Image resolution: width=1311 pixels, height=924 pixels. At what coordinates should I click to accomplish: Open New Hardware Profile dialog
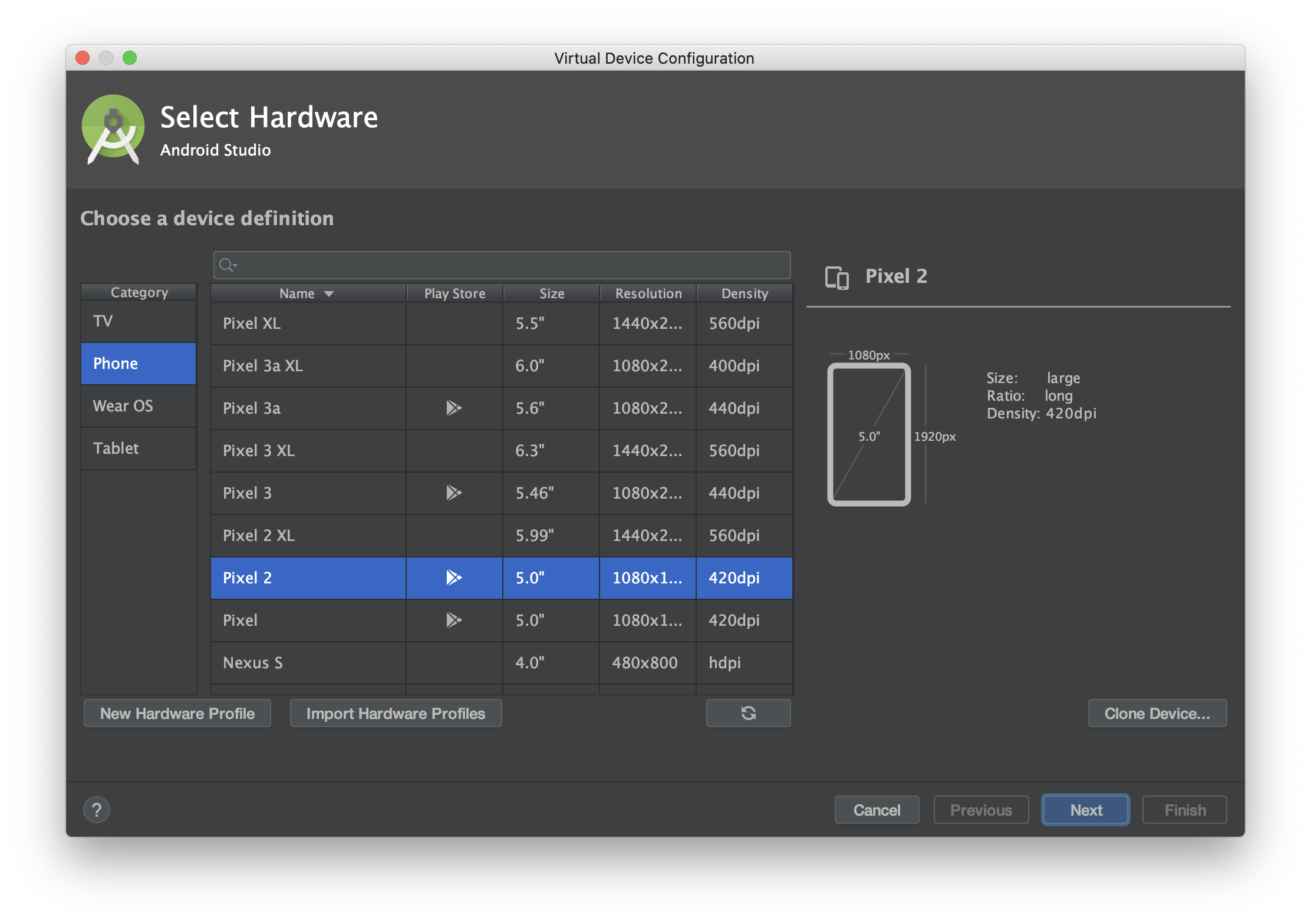point(177,713)
